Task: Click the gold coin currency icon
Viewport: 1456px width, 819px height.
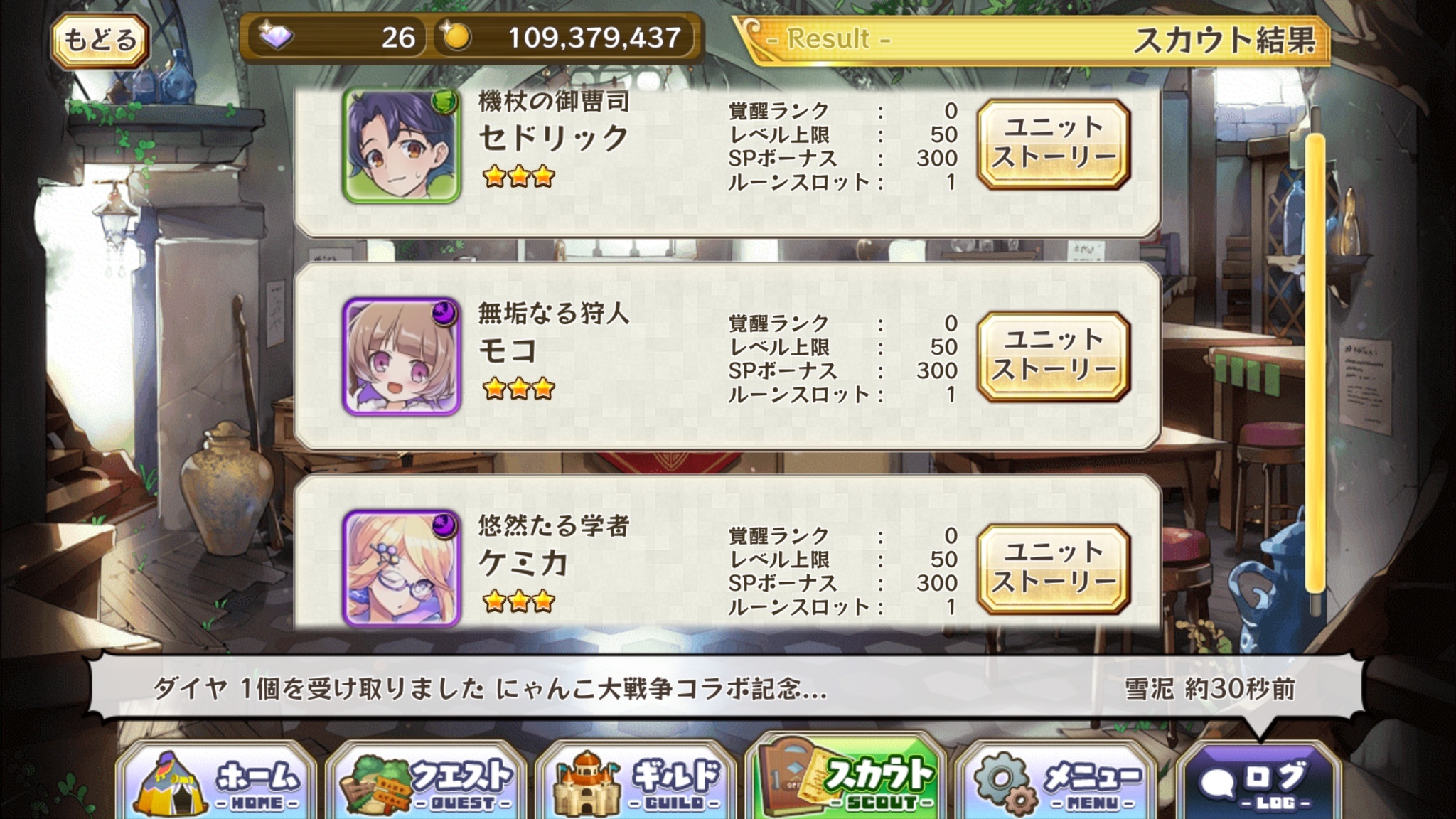Action: 455,37
